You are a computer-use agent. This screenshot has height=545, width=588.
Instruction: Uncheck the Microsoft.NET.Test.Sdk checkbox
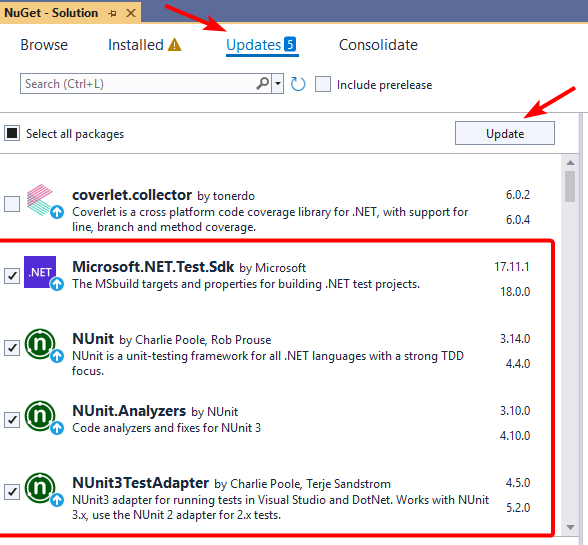tap(12, 276)
